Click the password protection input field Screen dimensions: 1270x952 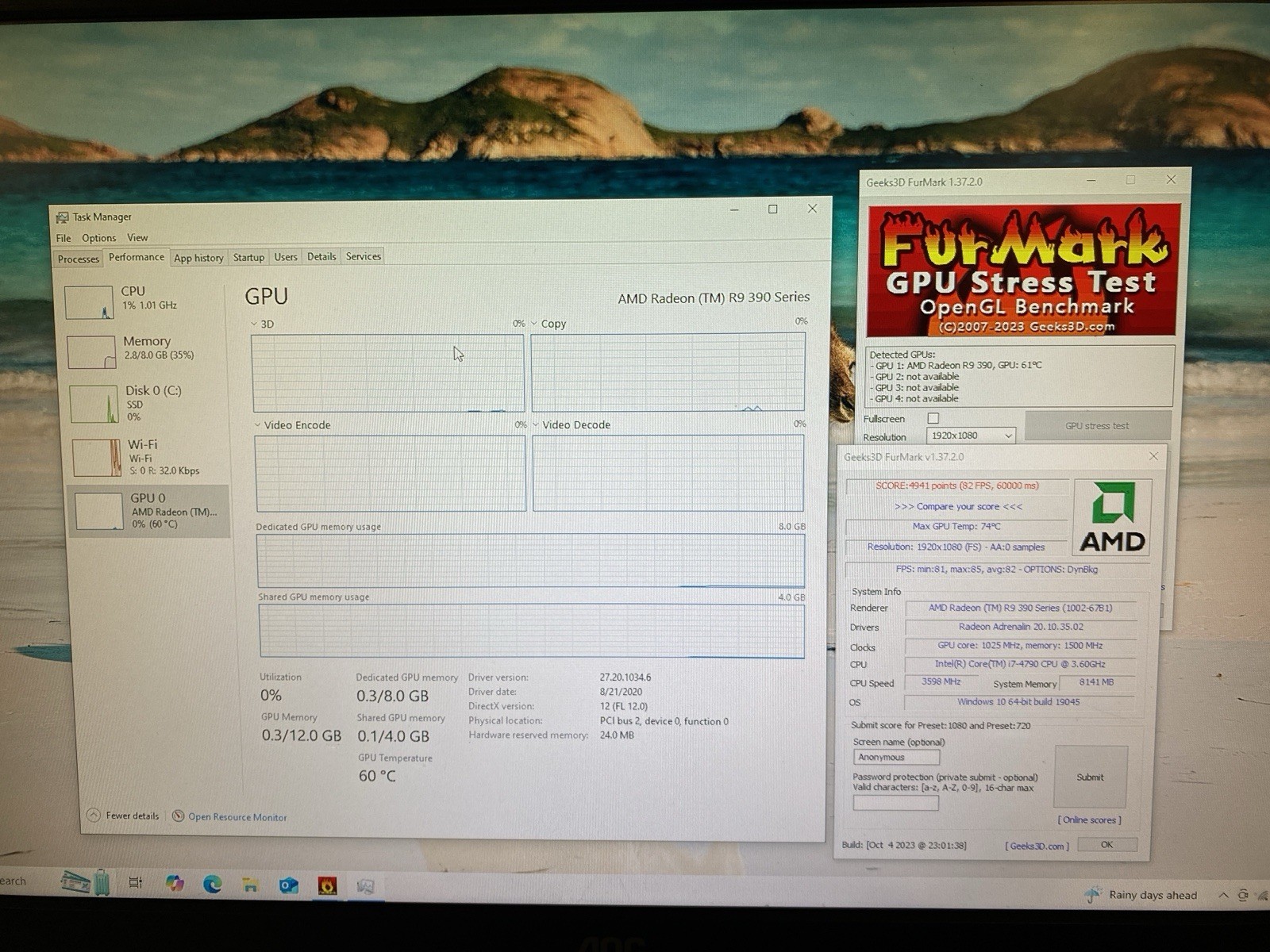pos(896,803)
